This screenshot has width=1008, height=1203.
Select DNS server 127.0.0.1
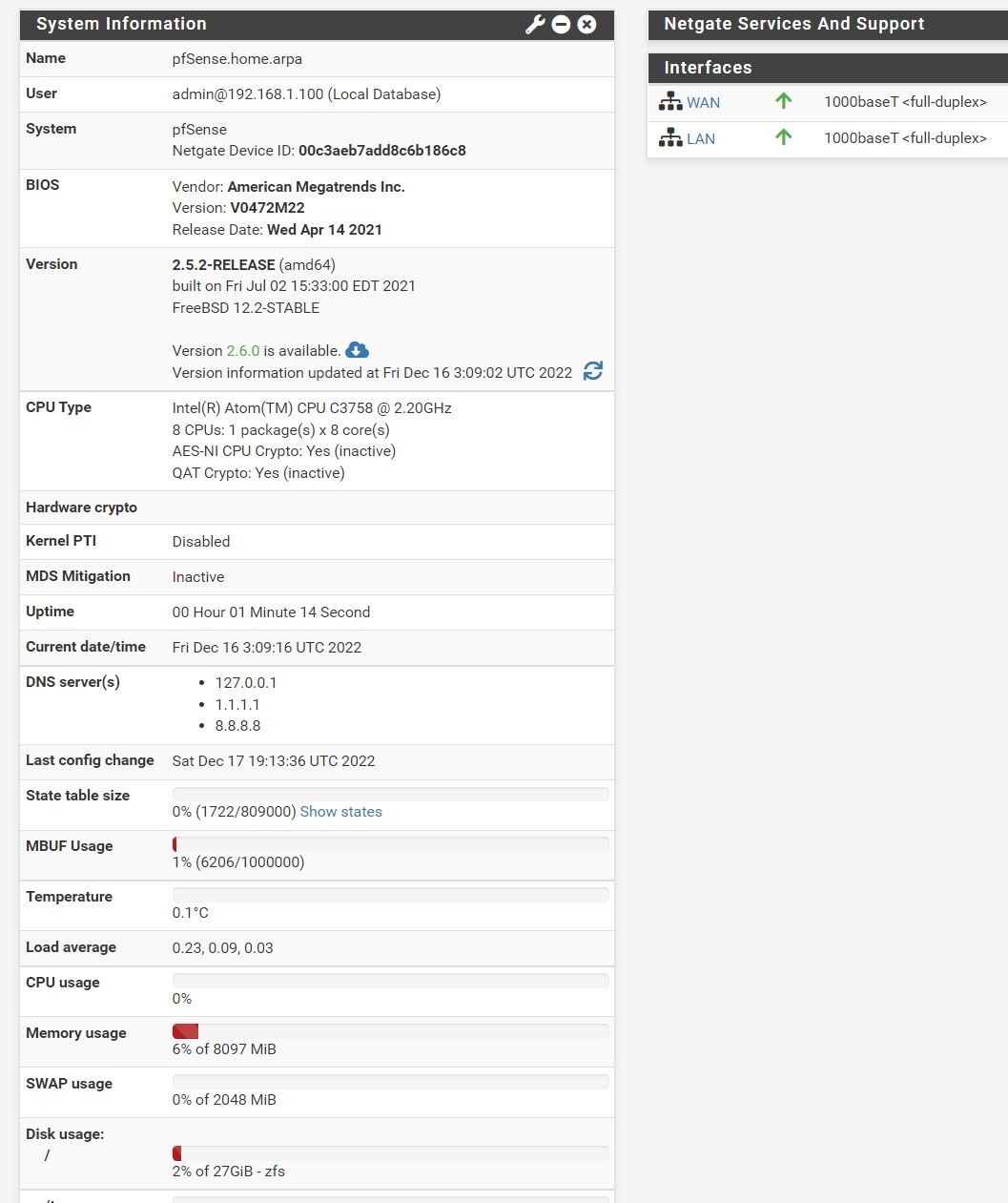click(x=246, y=683)
